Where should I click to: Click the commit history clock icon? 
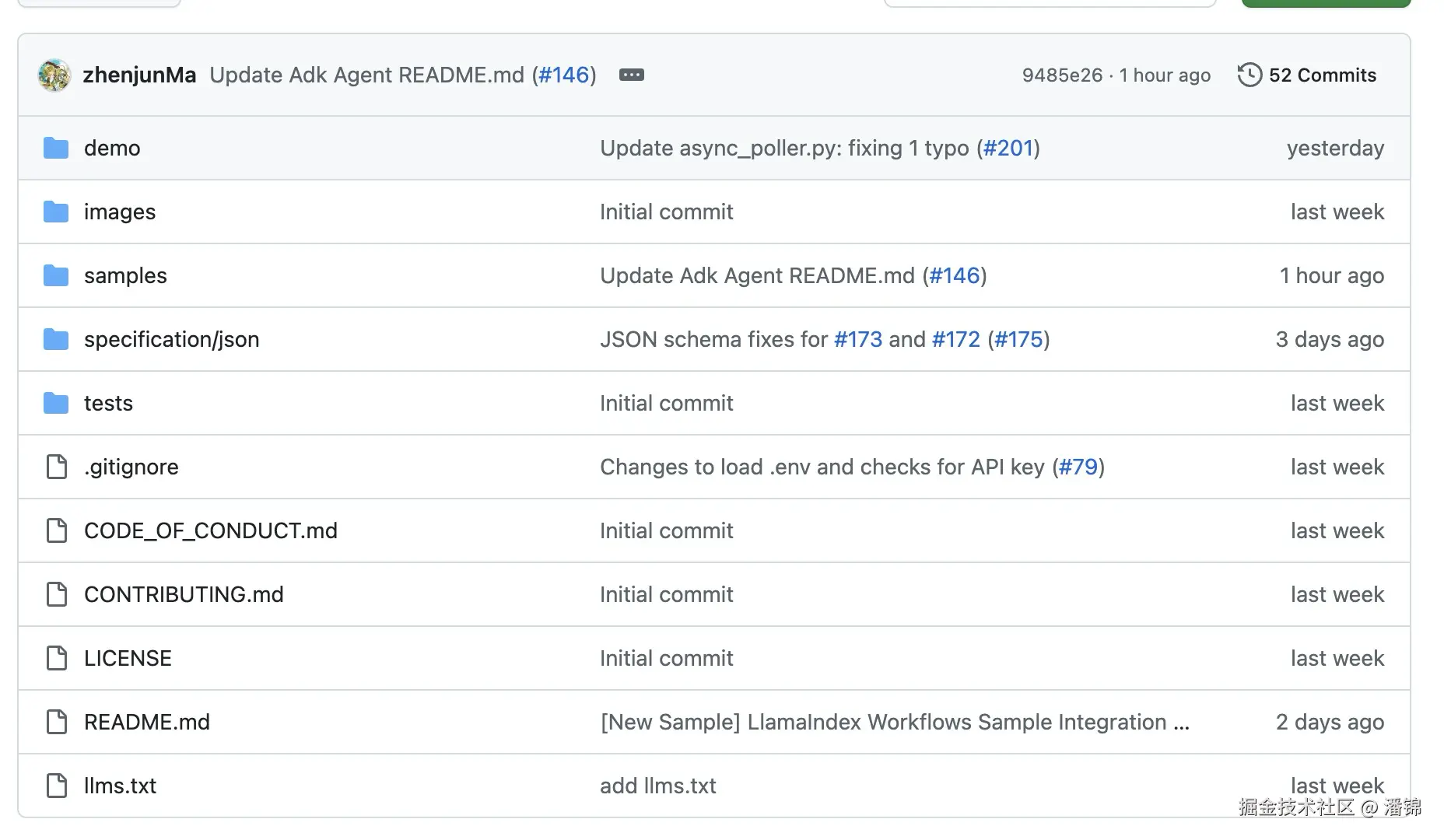[1249, 75]
